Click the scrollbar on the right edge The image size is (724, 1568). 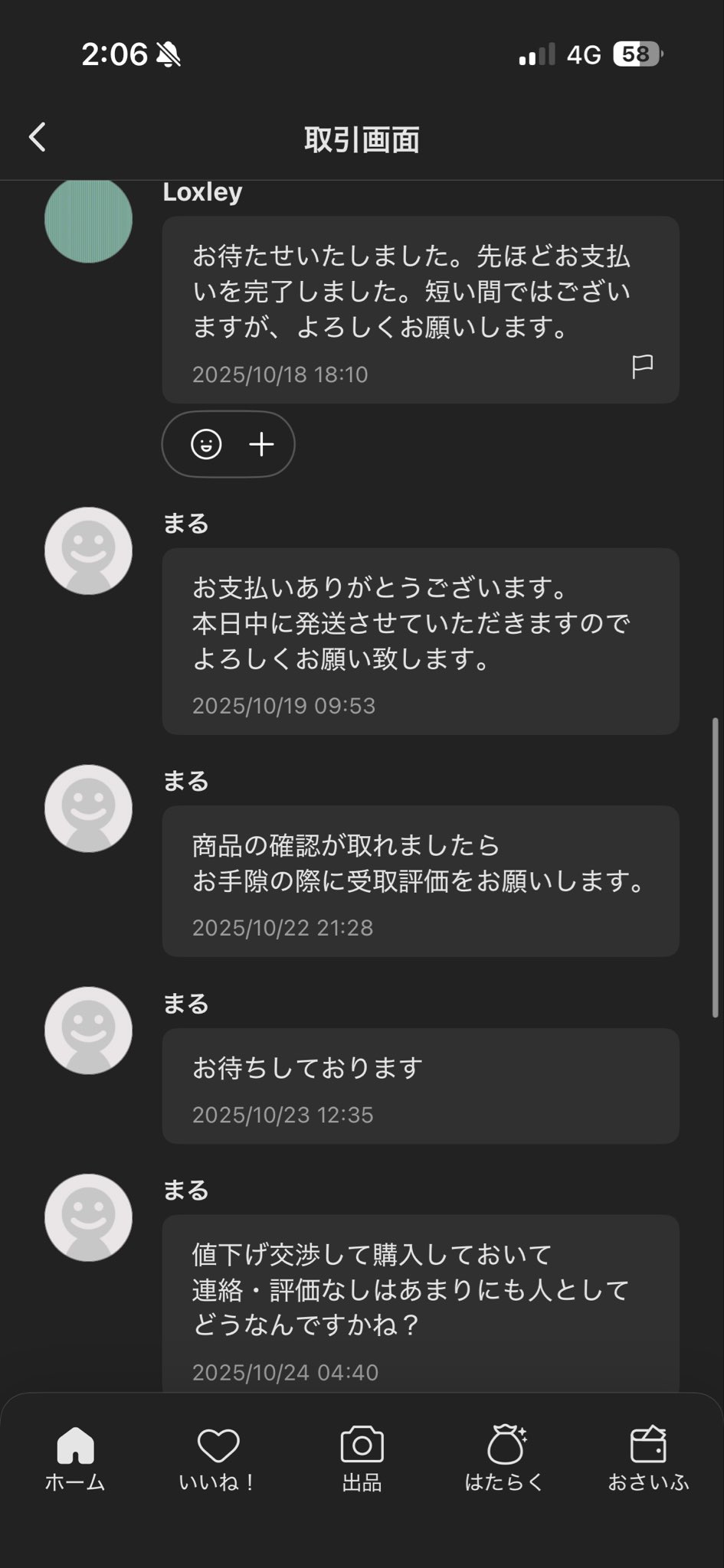(x=715, y=867)
